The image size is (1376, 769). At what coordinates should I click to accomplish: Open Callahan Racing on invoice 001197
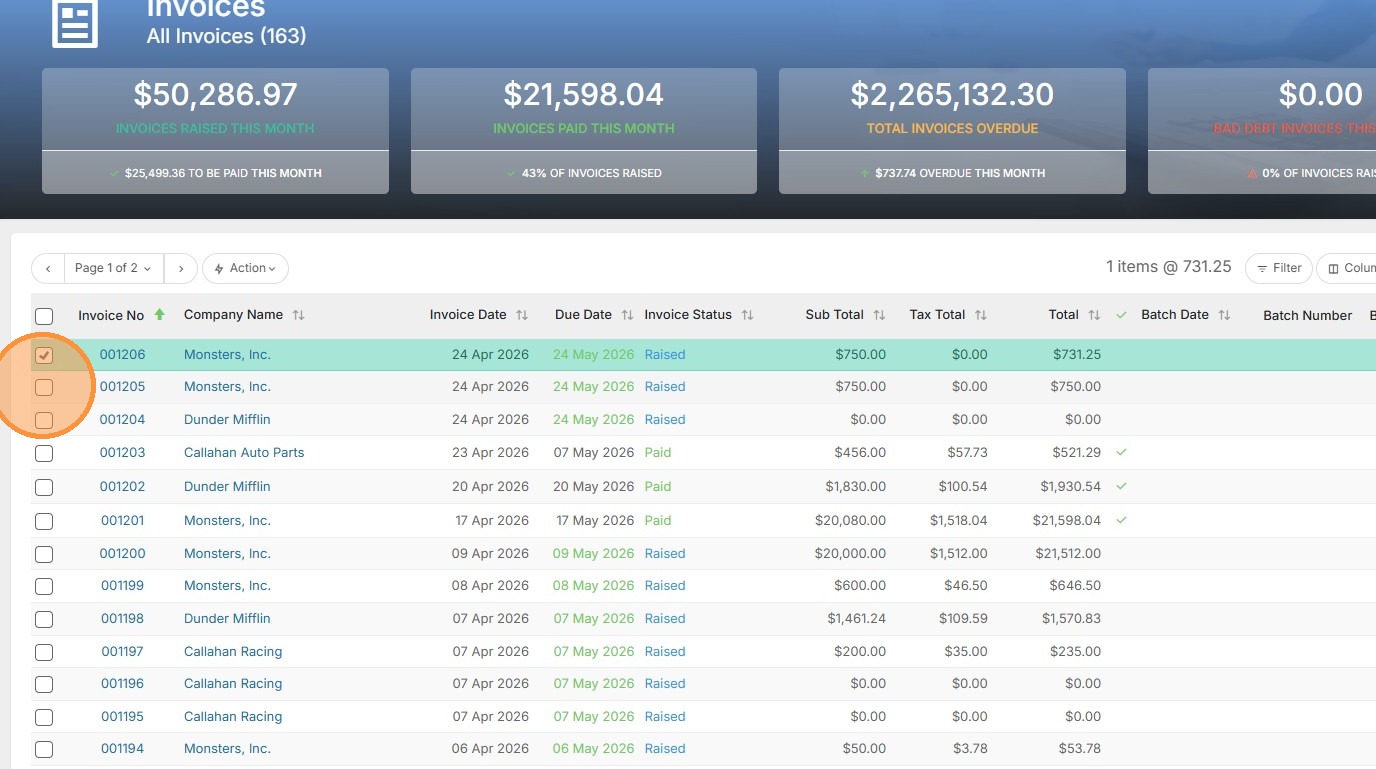pyautogui.click(x=233, y=651)
